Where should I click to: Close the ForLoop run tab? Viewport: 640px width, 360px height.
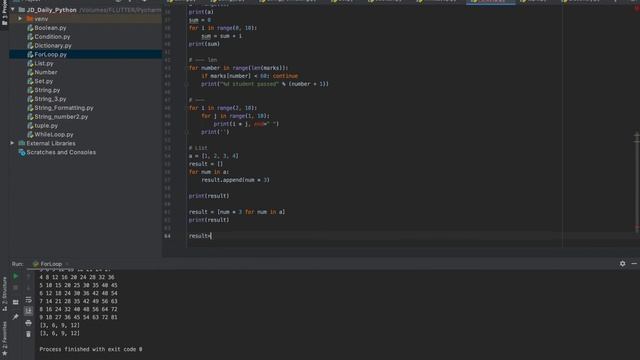click(x=67, y=264)
